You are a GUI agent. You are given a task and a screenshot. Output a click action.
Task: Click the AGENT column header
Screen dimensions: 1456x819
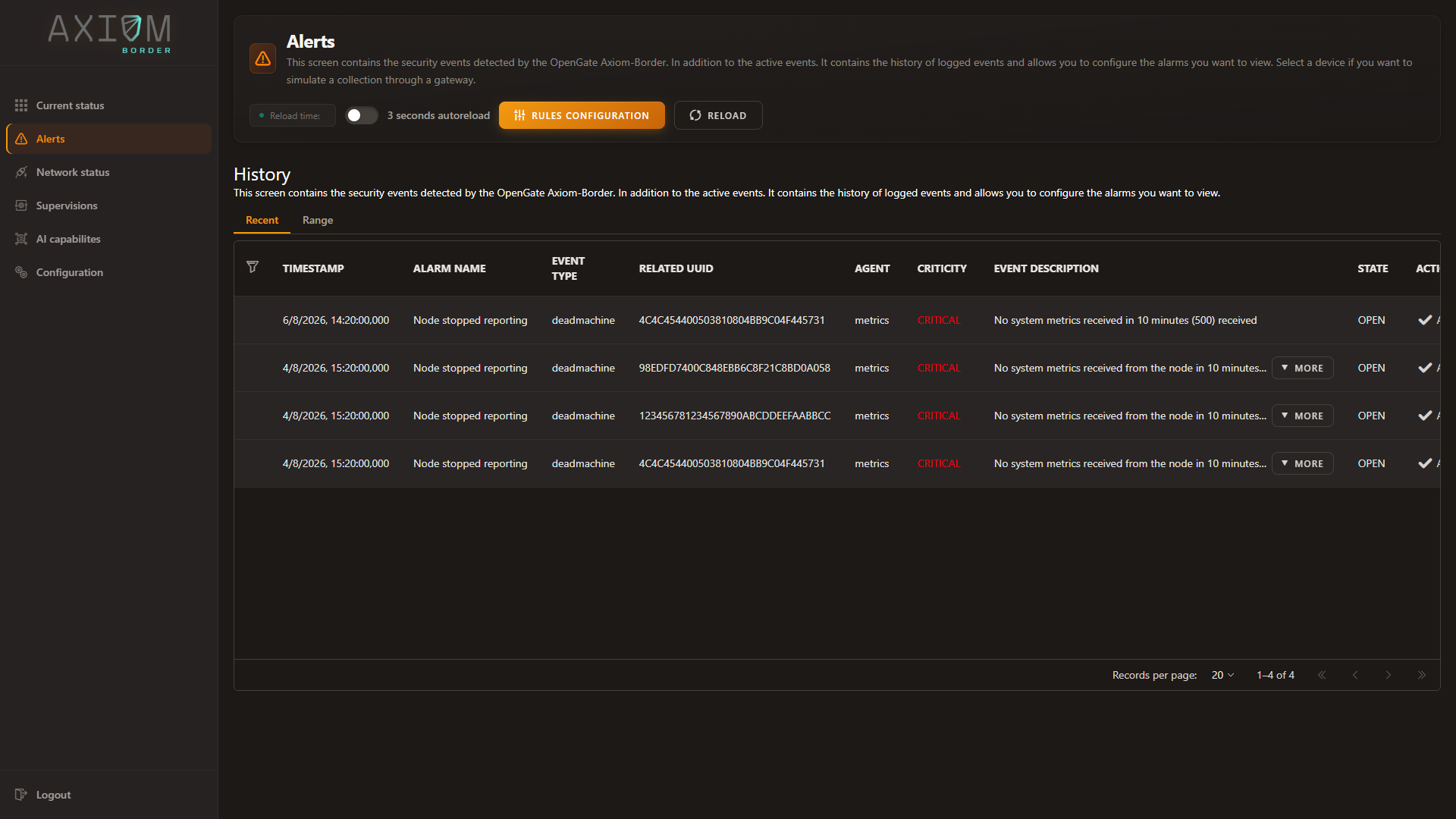[872, 268]
